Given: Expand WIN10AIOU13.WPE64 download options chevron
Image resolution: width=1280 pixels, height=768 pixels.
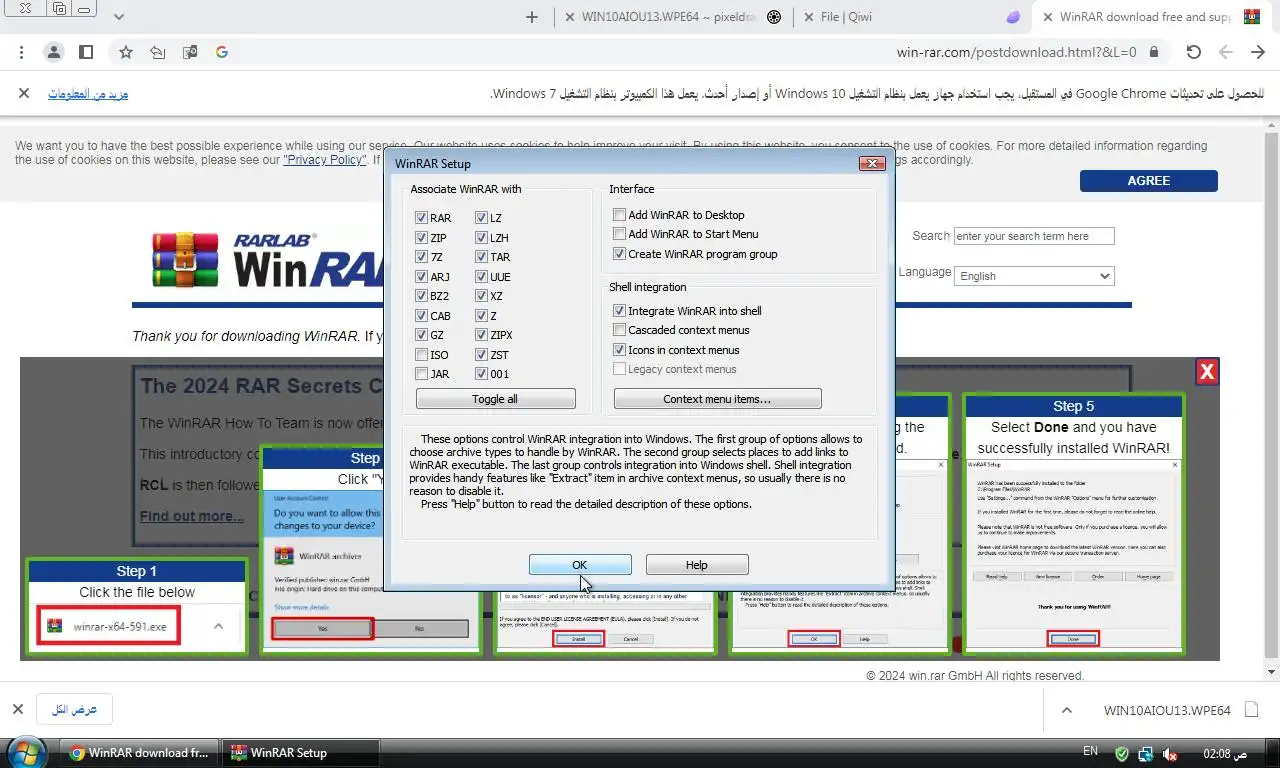Looking at the screenshot, I should pyautogui.click(x=1066, y=711).
